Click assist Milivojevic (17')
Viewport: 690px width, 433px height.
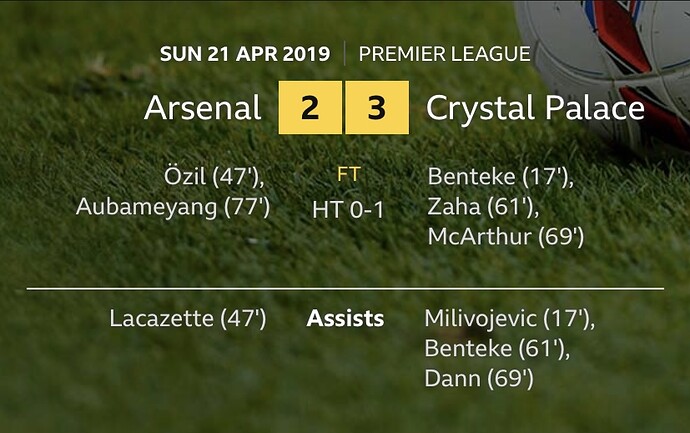(509, 319)
